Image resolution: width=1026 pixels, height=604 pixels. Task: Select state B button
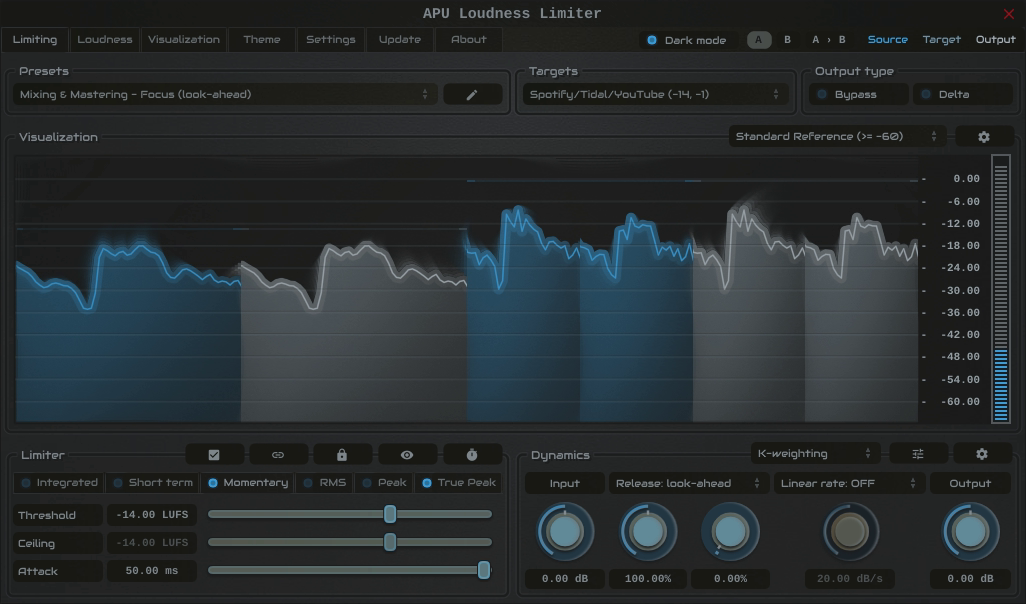pyautogui.click(x=787, y=40)
